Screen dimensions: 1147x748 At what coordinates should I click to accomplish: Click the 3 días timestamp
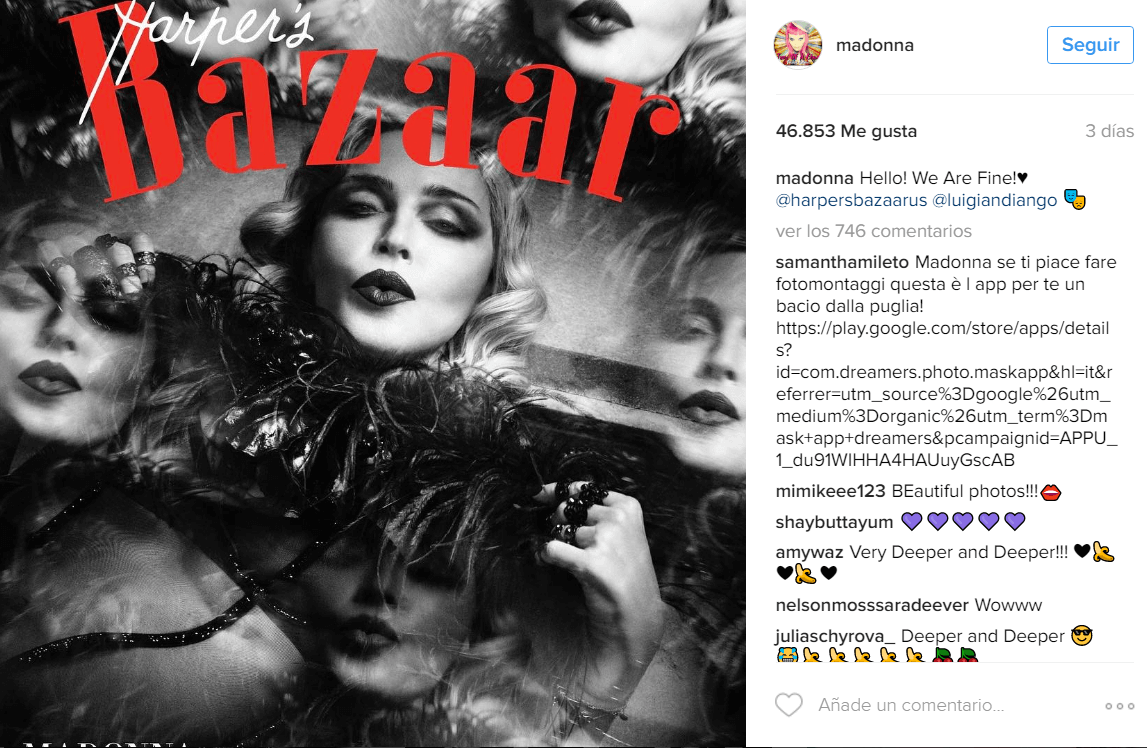coord(1109,131)
